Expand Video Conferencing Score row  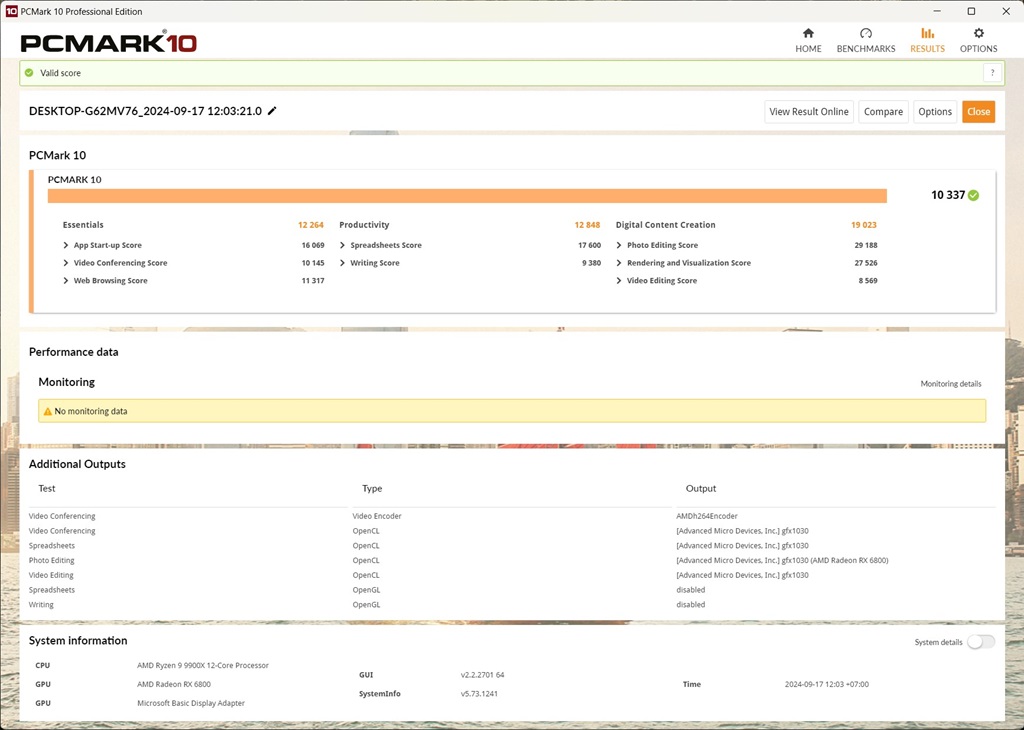(66, 263)
